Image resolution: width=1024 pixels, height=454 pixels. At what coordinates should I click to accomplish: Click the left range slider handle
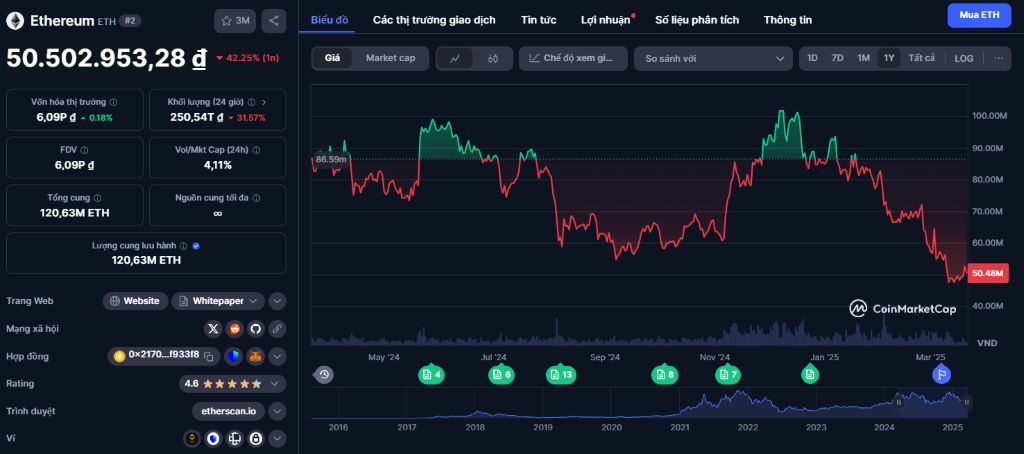(x=898, y=402)
